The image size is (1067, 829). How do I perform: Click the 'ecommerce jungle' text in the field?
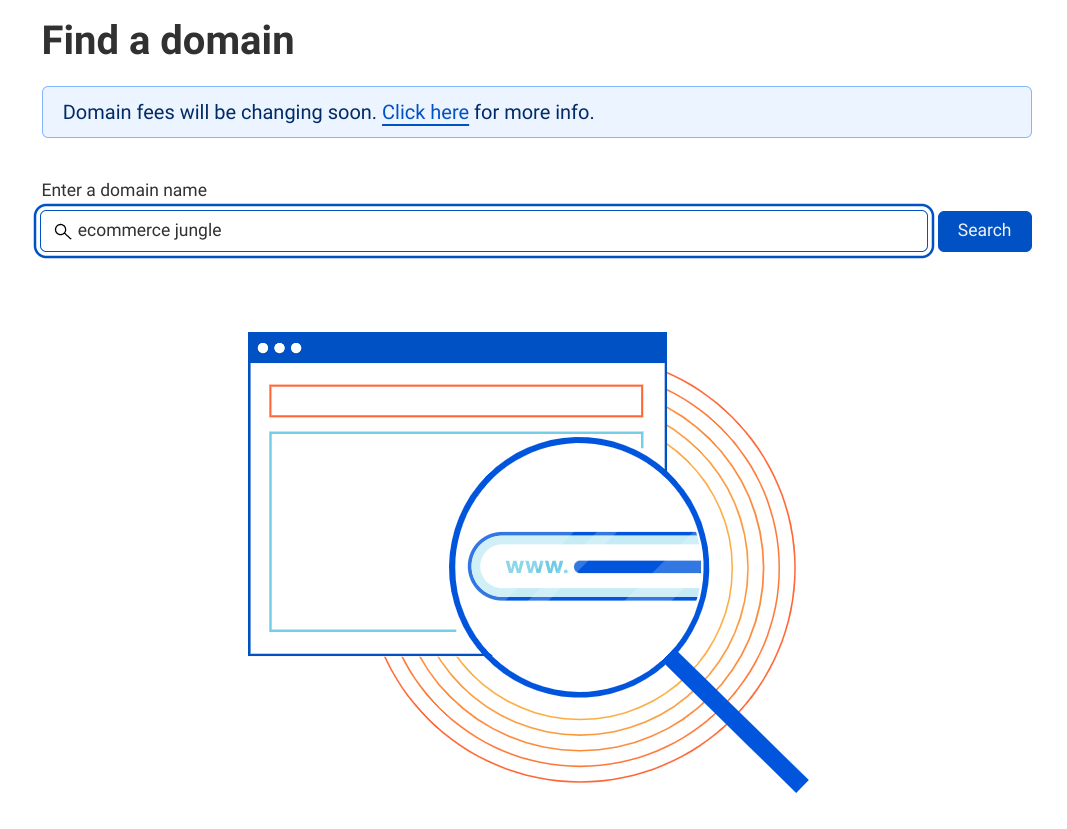click(x=150, y=231)
